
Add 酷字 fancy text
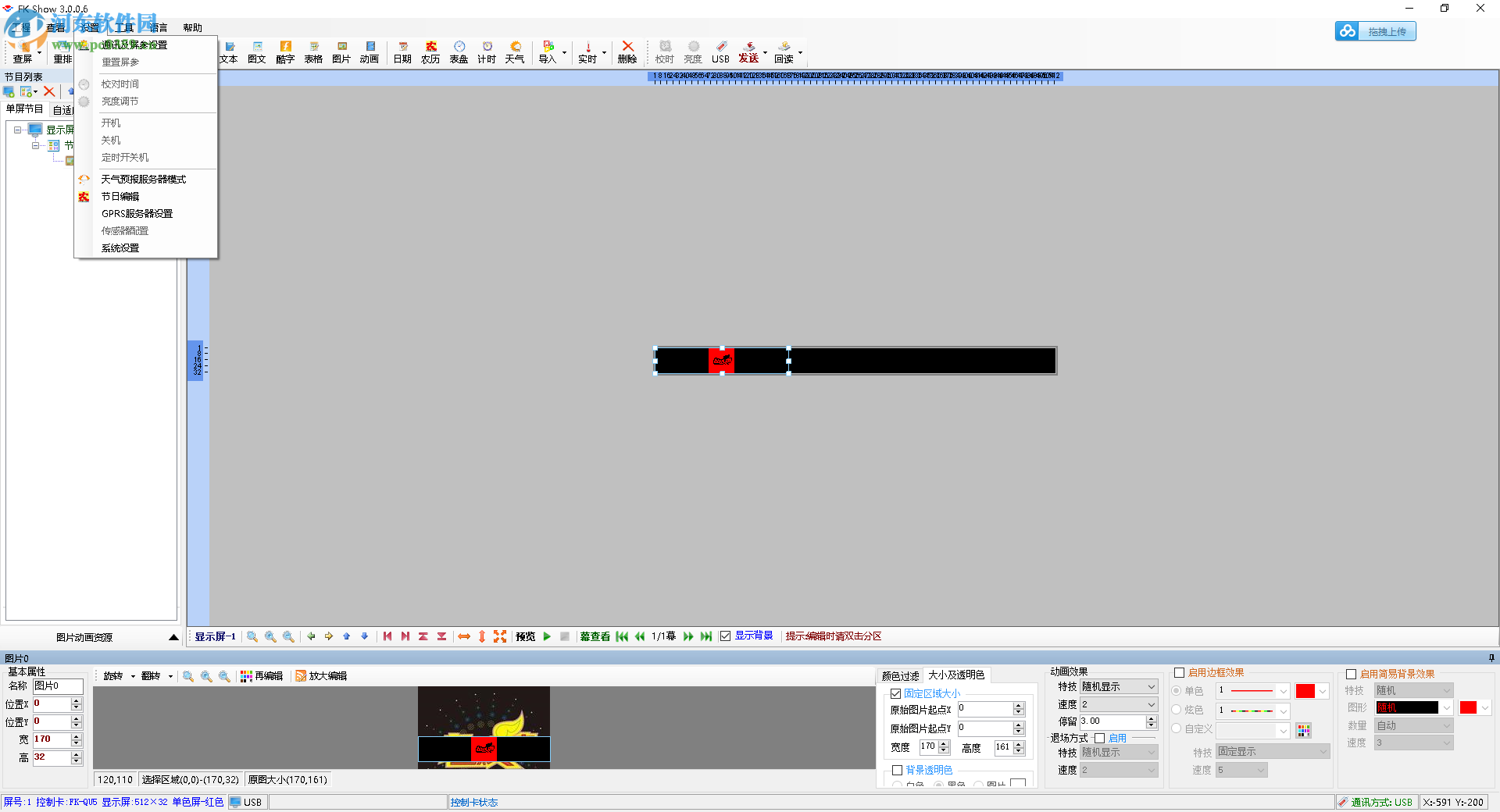pyautogui.click(x=285, y=52)
